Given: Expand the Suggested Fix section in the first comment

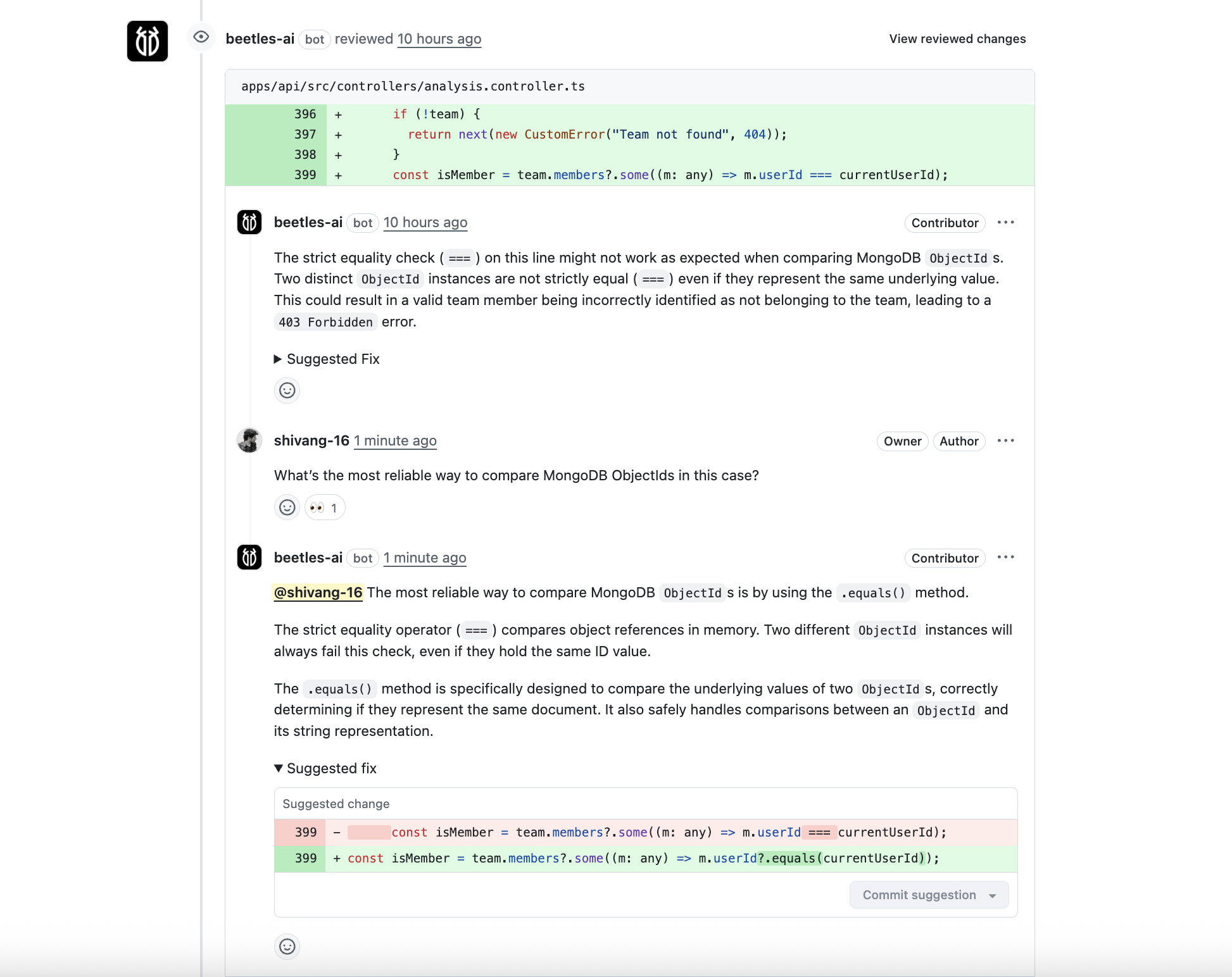Looking at the screenshot, I should (x=327, y=359).
